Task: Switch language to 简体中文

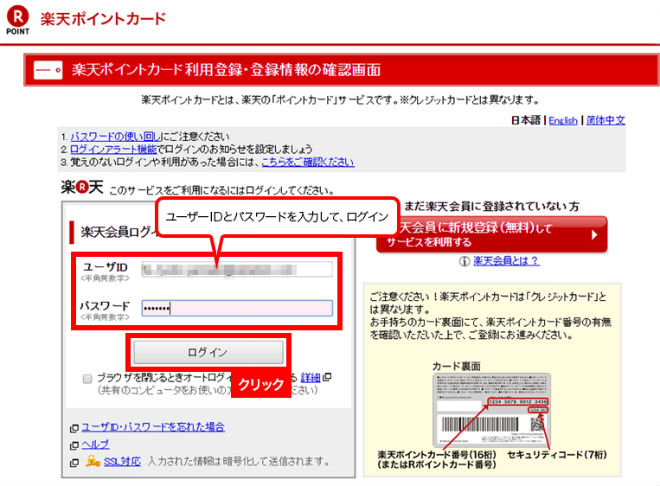Action: pos(606,120)
